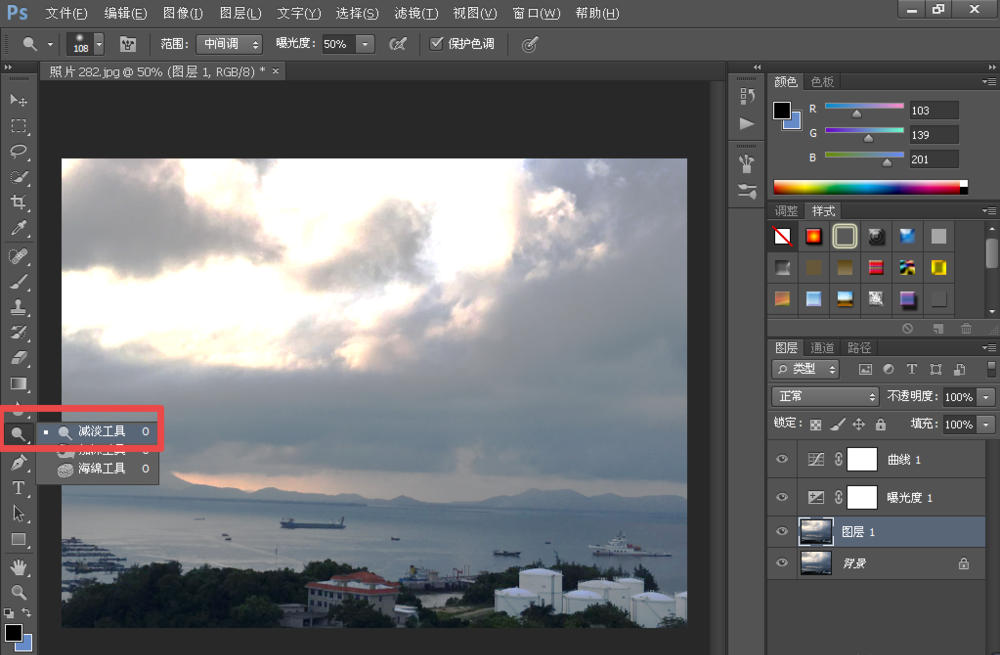
Task: Select the Crop tool
Action: click(x=18, y=203)
